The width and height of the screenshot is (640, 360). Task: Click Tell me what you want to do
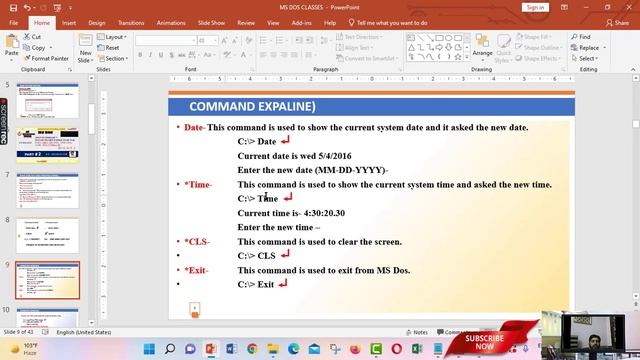[x=388, y=23]
